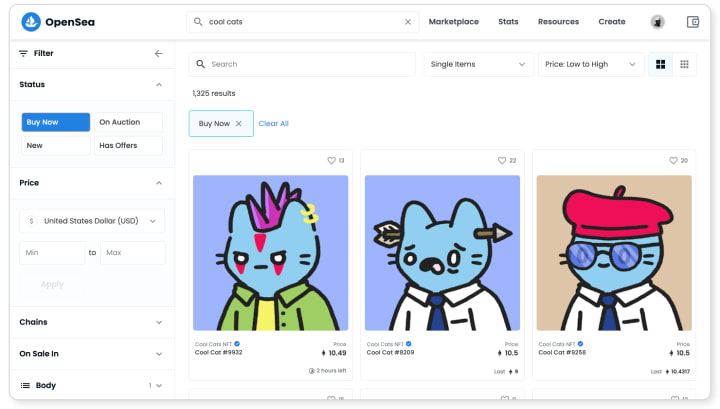Image resolution: width=720 pixels, height=409 pixels.
Task: Focus the Max price field
Action: [133, 252]
